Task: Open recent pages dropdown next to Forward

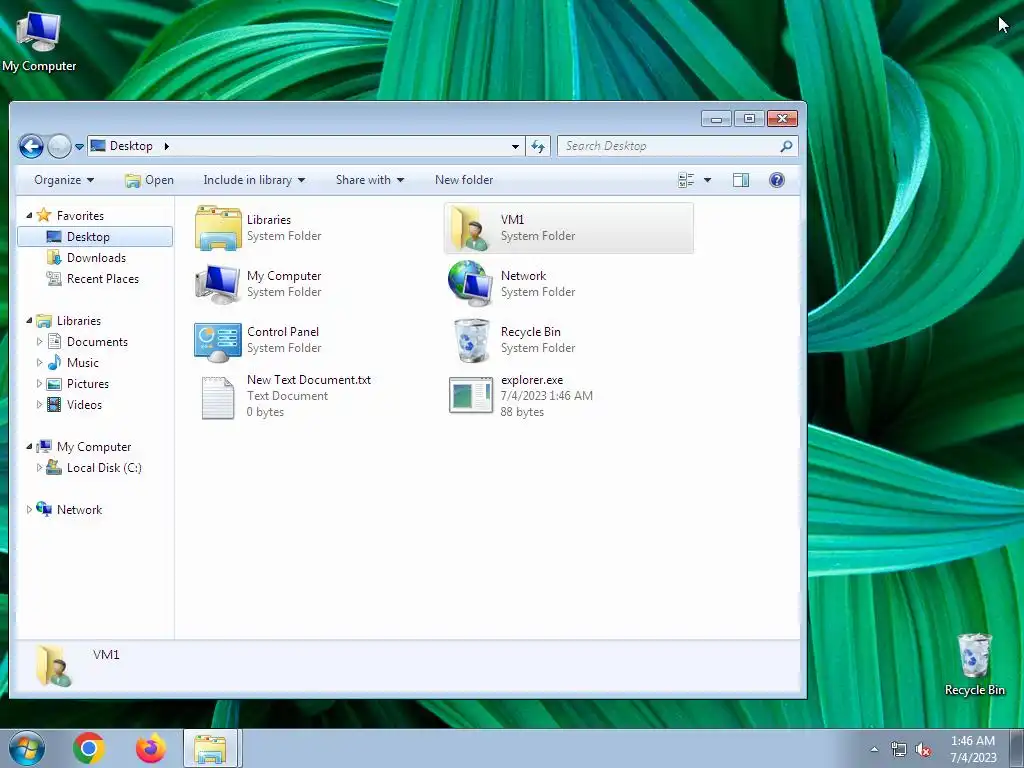Action: point(79,147)
